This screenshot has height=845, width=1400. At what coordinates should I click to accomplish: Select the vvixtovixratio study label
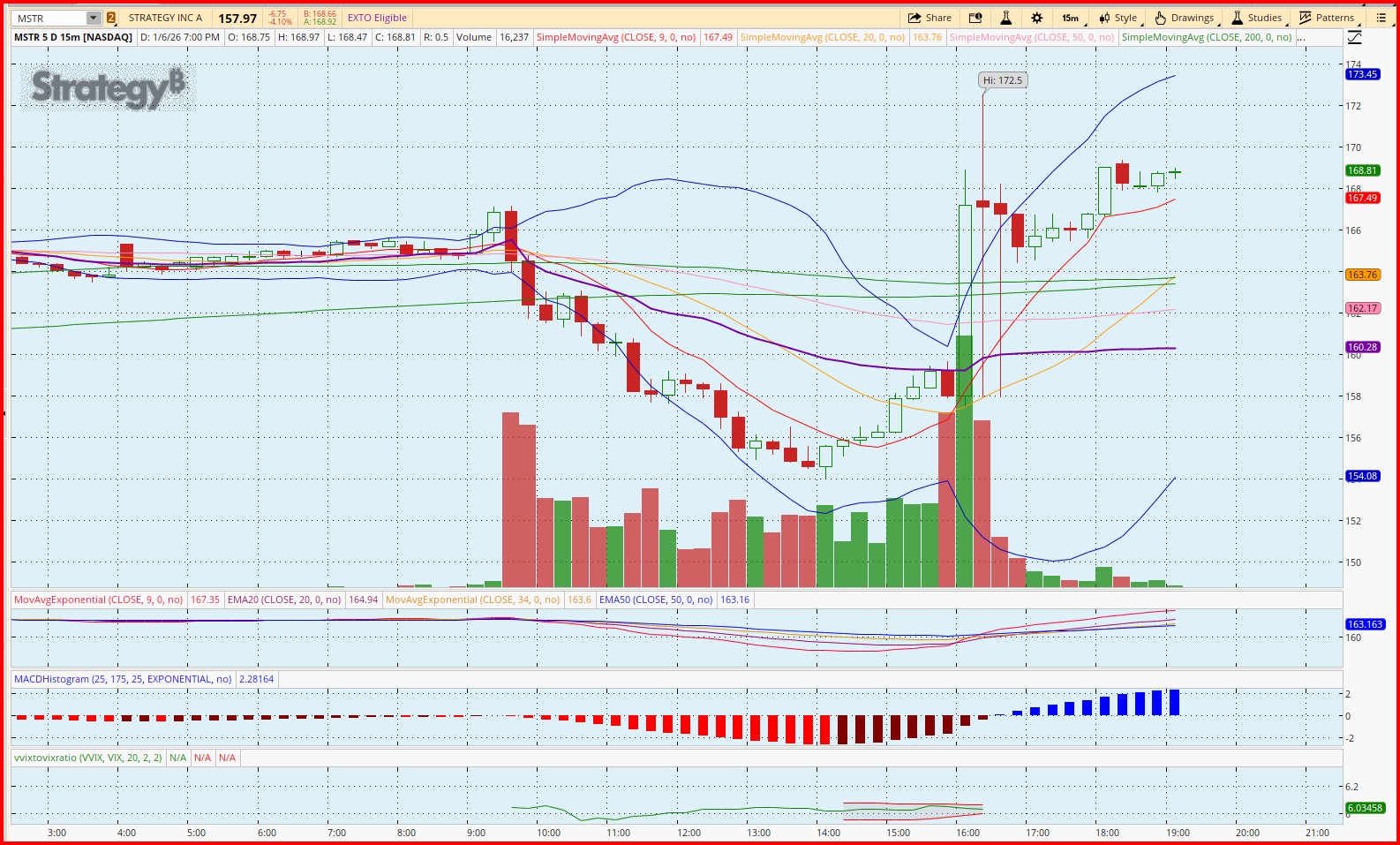(x=88, y=758)
